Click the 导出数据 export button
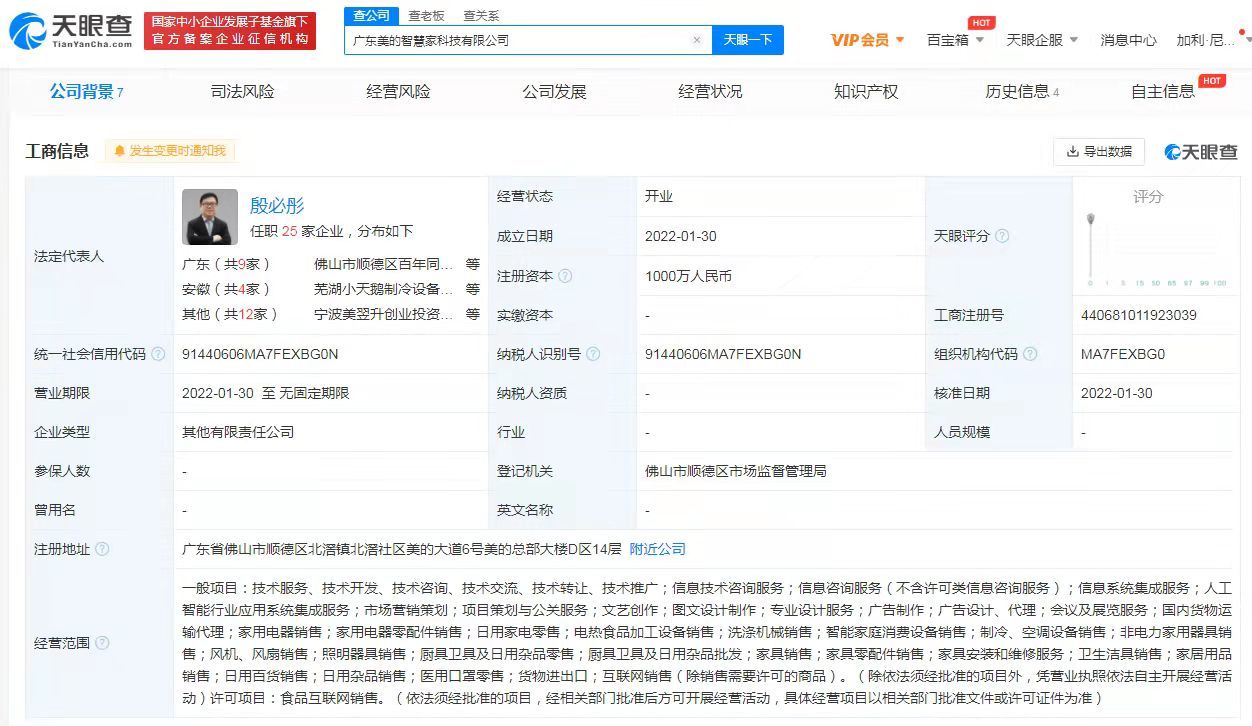Viewport: 1252px width, 726px height. pyautogui.click(x=1099, y=151)
